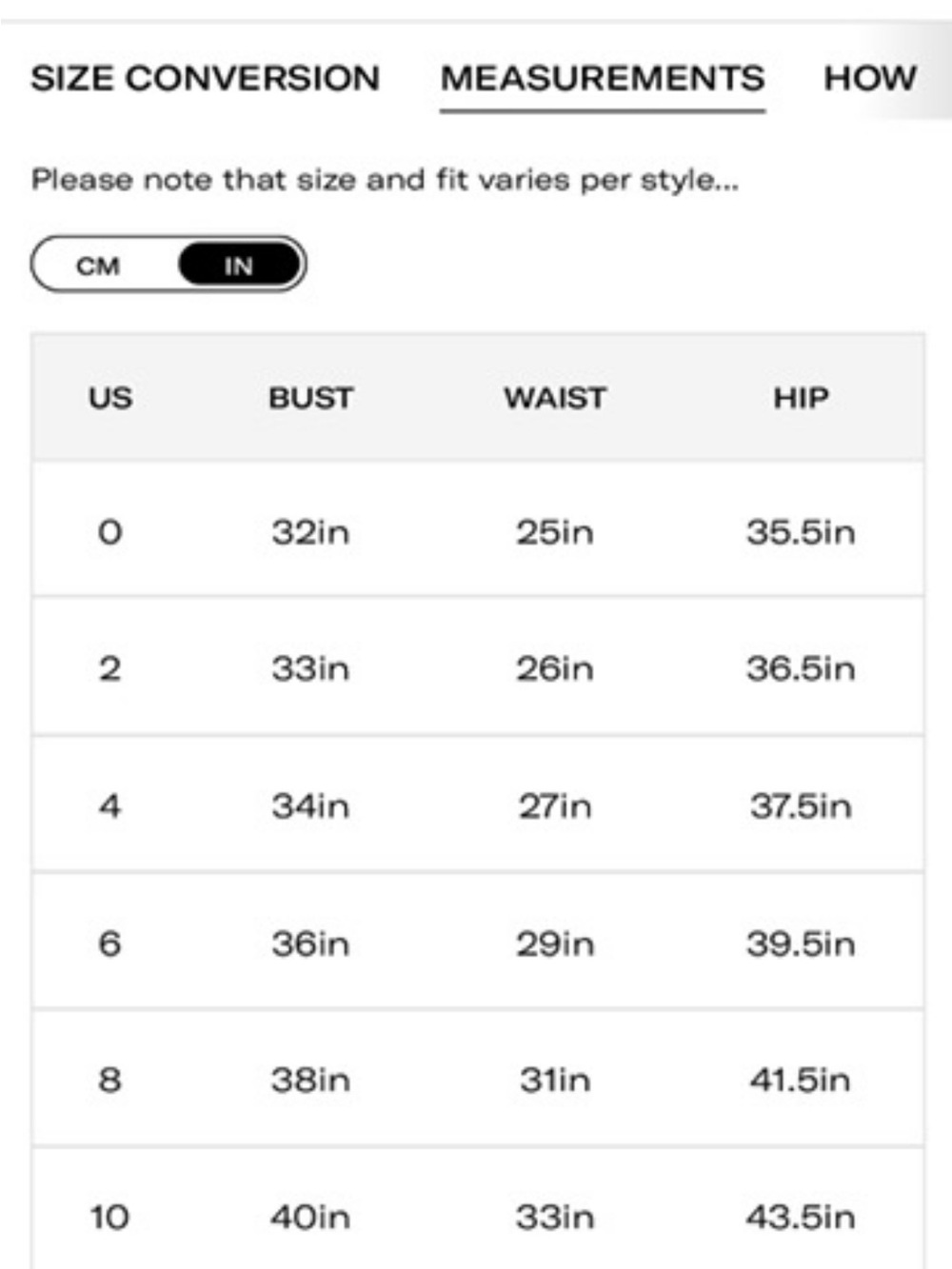Viewport: 952px width, 1269px height.
Task: Click the BUST column header
Action: coord(310,398)
